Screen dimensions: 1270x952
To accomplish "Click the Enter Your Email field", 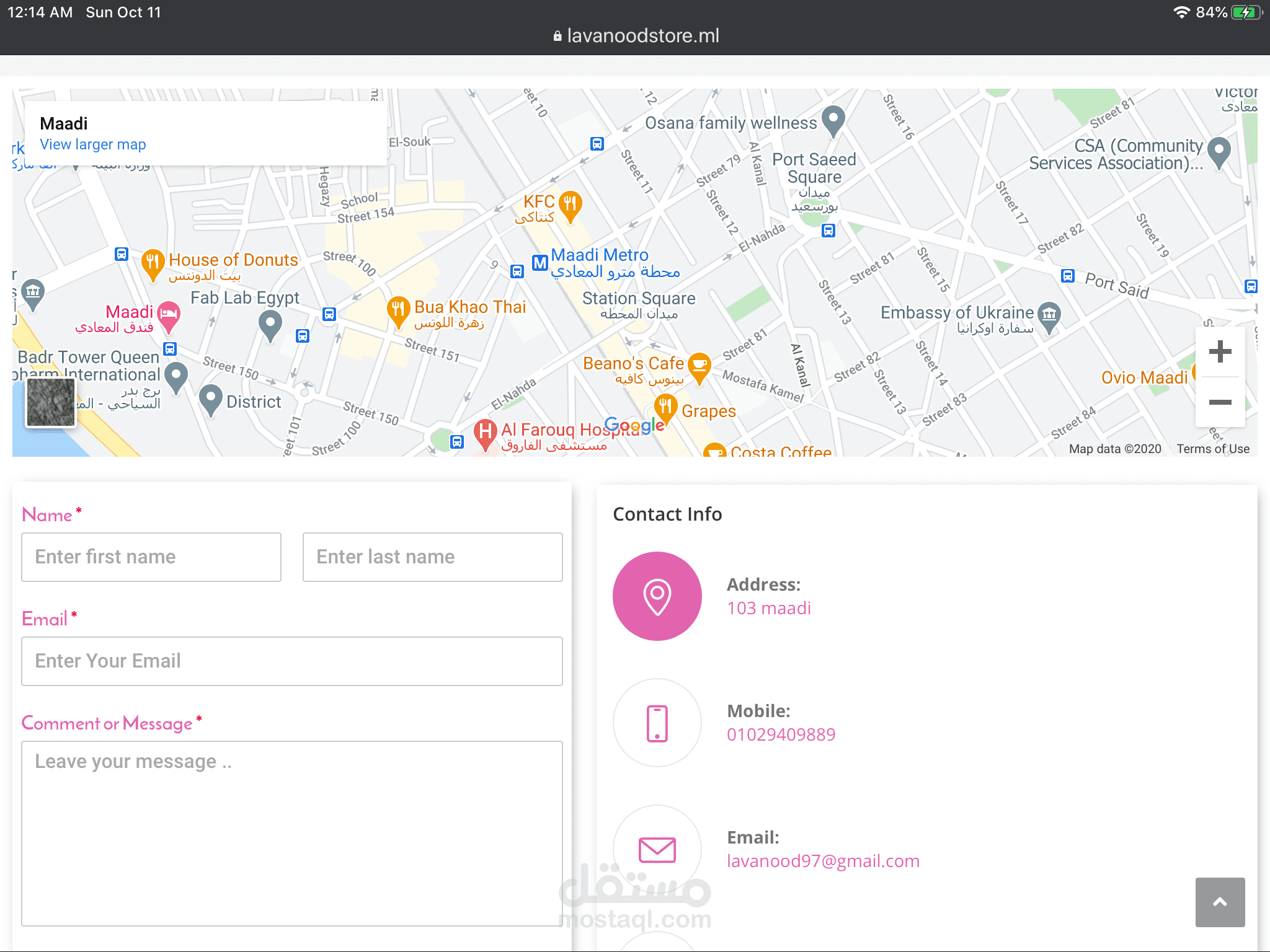I will (x=291, y=661).
